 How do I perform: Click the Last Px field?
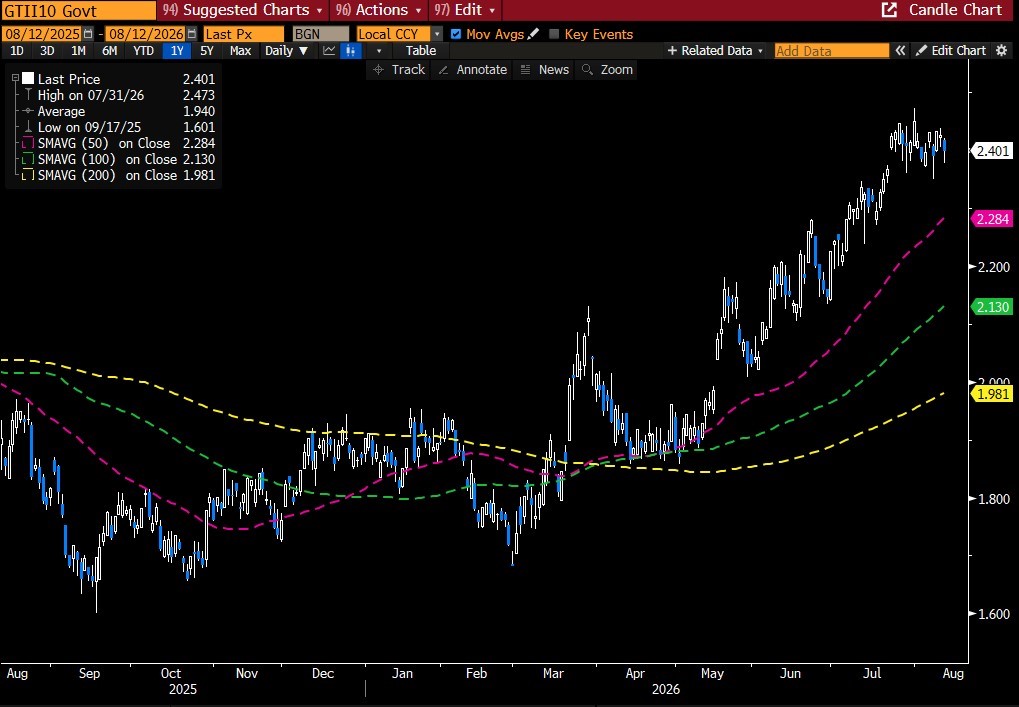click(x=243, y=34)
